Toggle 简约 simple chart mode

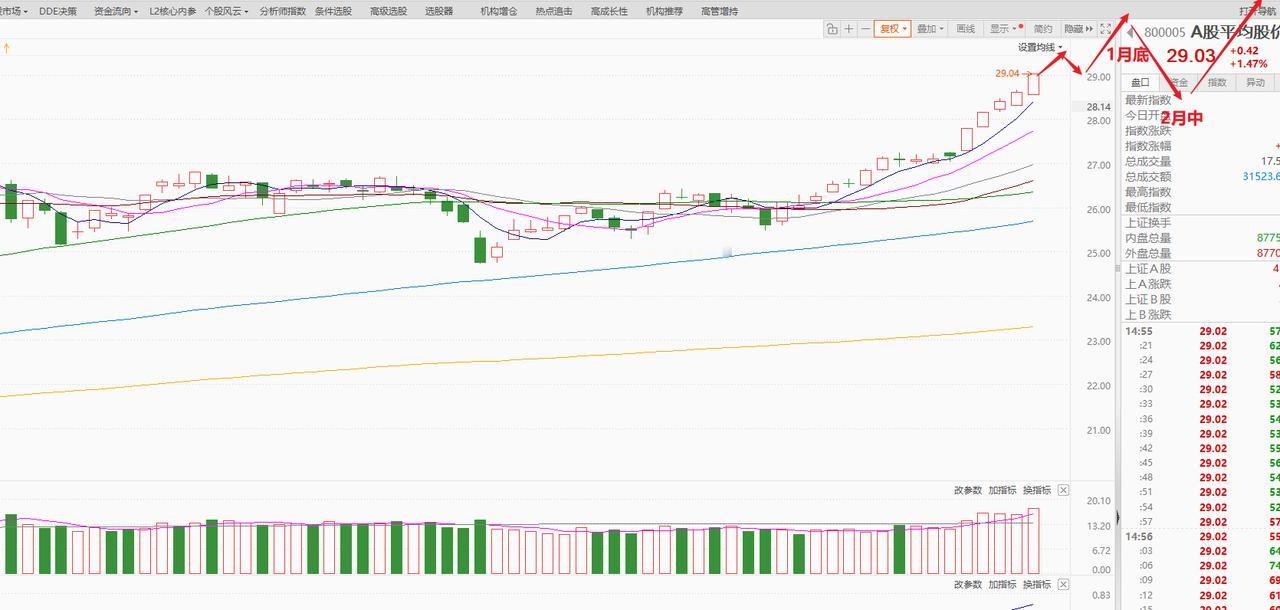click(1043, 29)
